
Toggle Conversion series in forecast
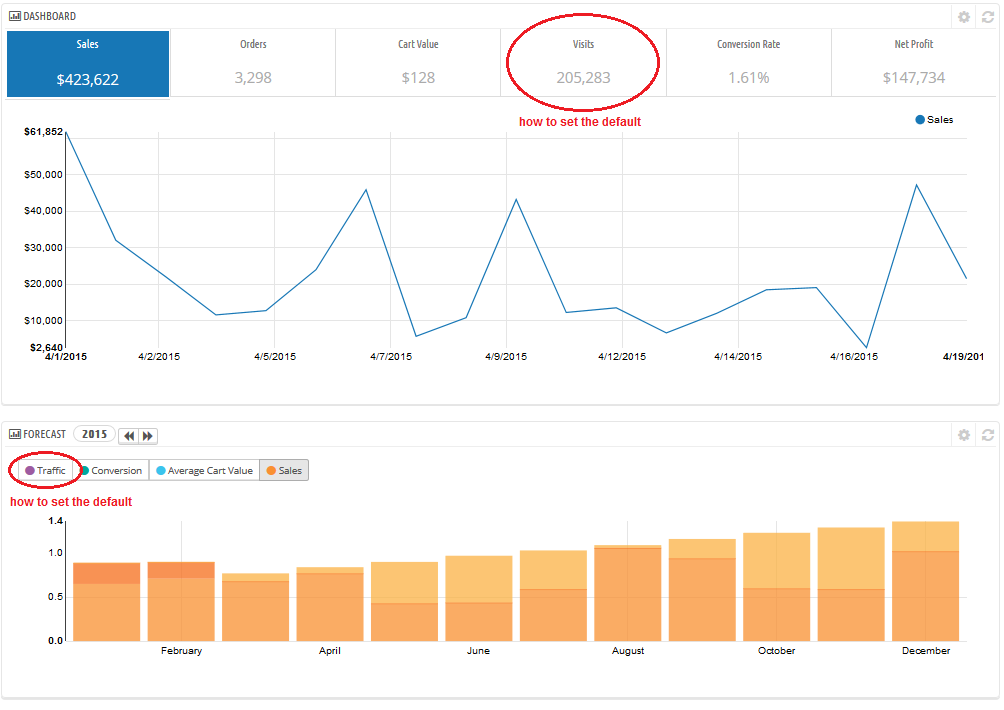click(111, 471)
